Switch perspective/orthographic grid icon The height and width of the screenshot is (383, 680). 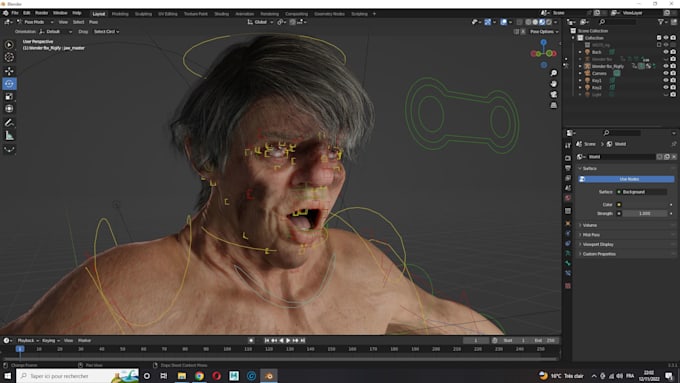(x=554, y=105)
